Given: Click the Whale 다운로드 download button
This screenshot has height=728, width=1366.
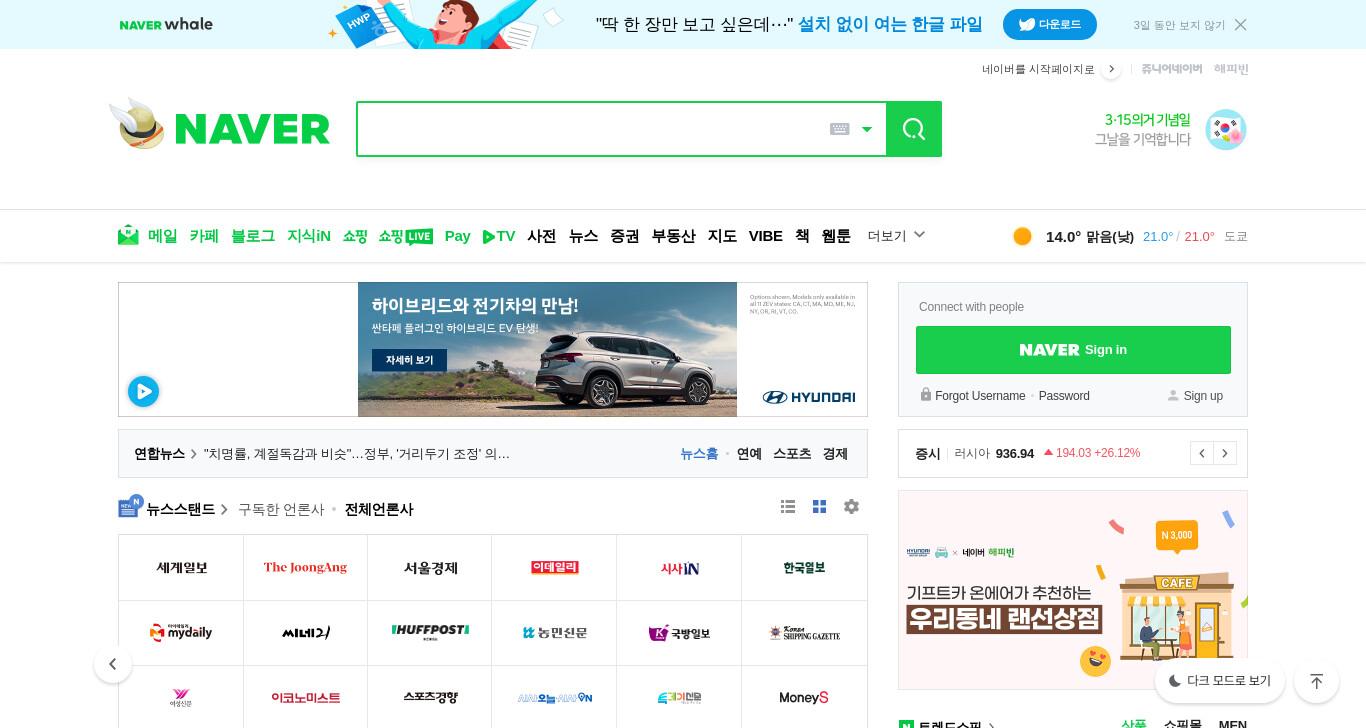Looking at the screenshot, I should pyautogui.click(x=1050, y=24).
